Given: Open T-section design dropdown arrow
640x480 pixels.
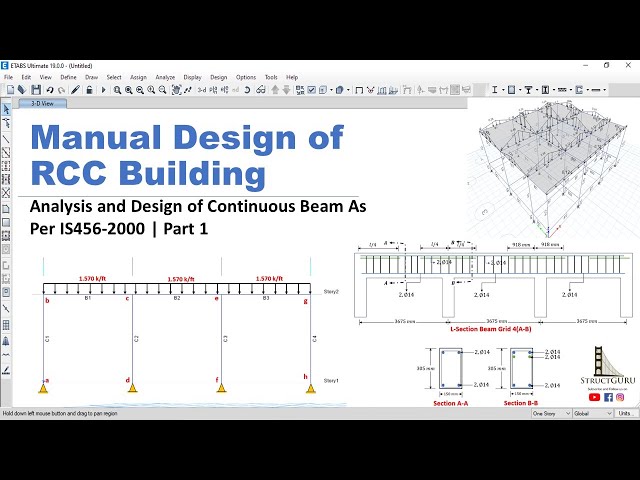Looking at the screenshot, I should tap(537, 90).
